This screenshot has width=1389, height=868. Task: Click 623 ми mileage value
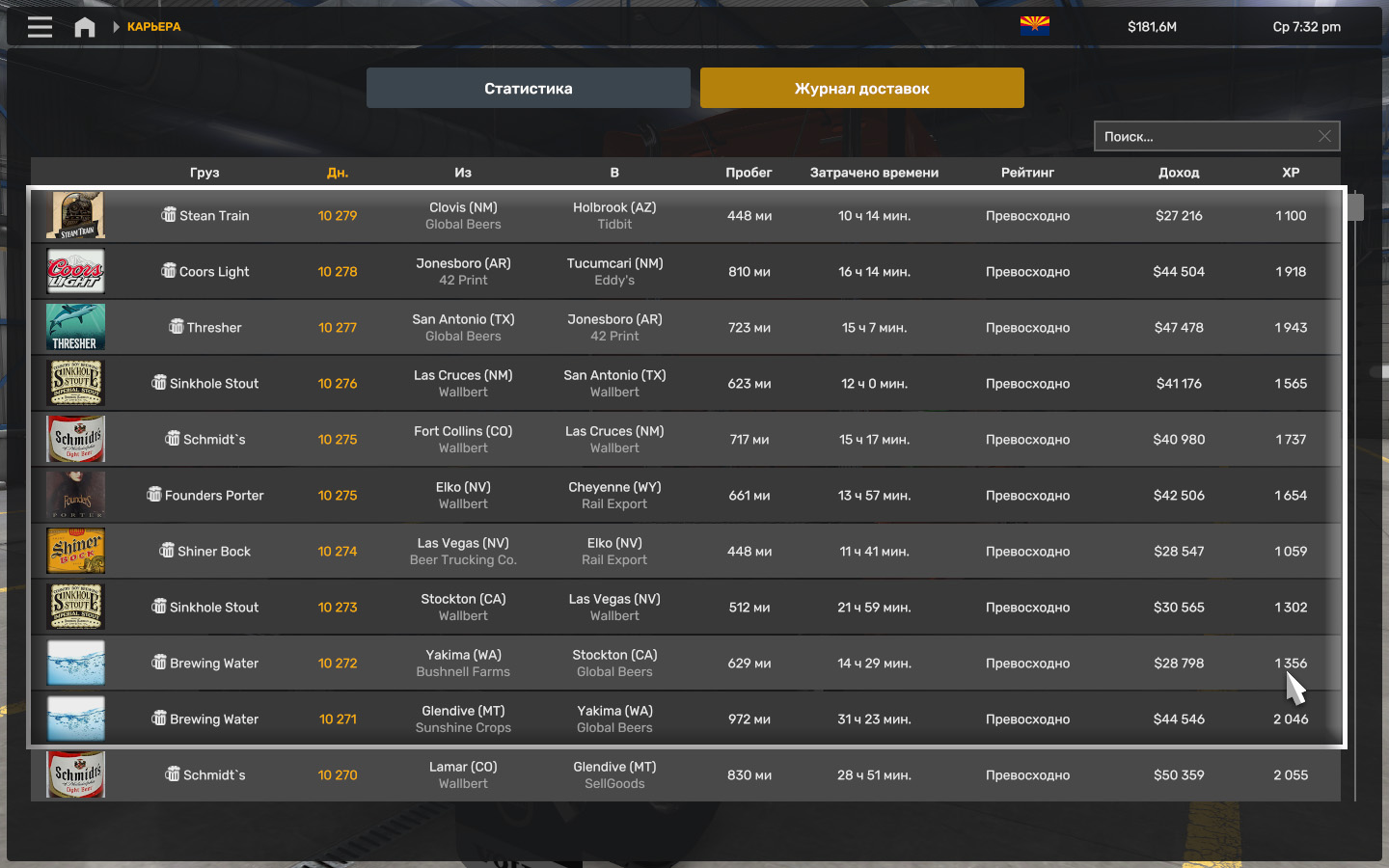pyautogui.click(x=749, y=383)
